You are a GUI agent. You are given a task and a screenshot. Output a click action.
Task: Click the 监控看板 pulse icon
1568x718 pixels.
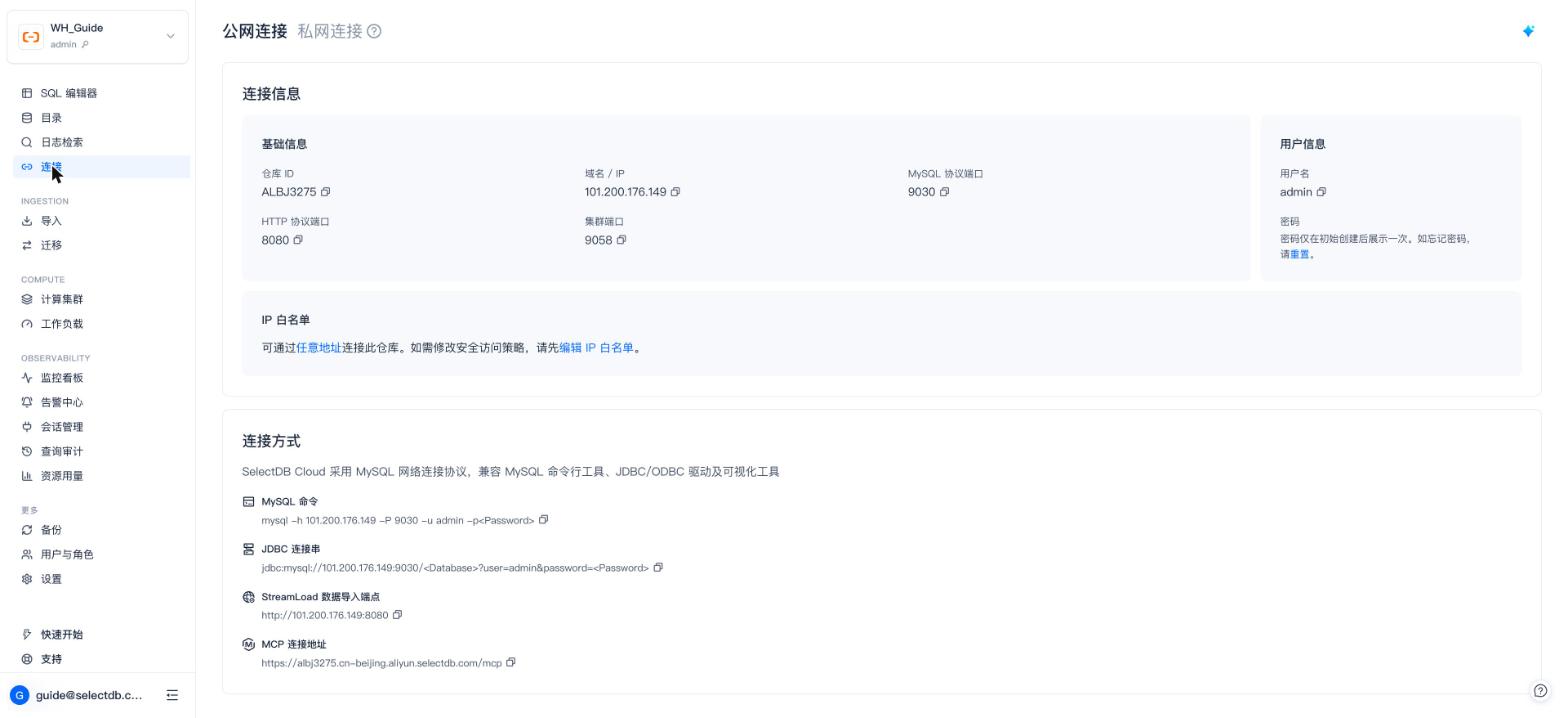click(x=27, y=378)
